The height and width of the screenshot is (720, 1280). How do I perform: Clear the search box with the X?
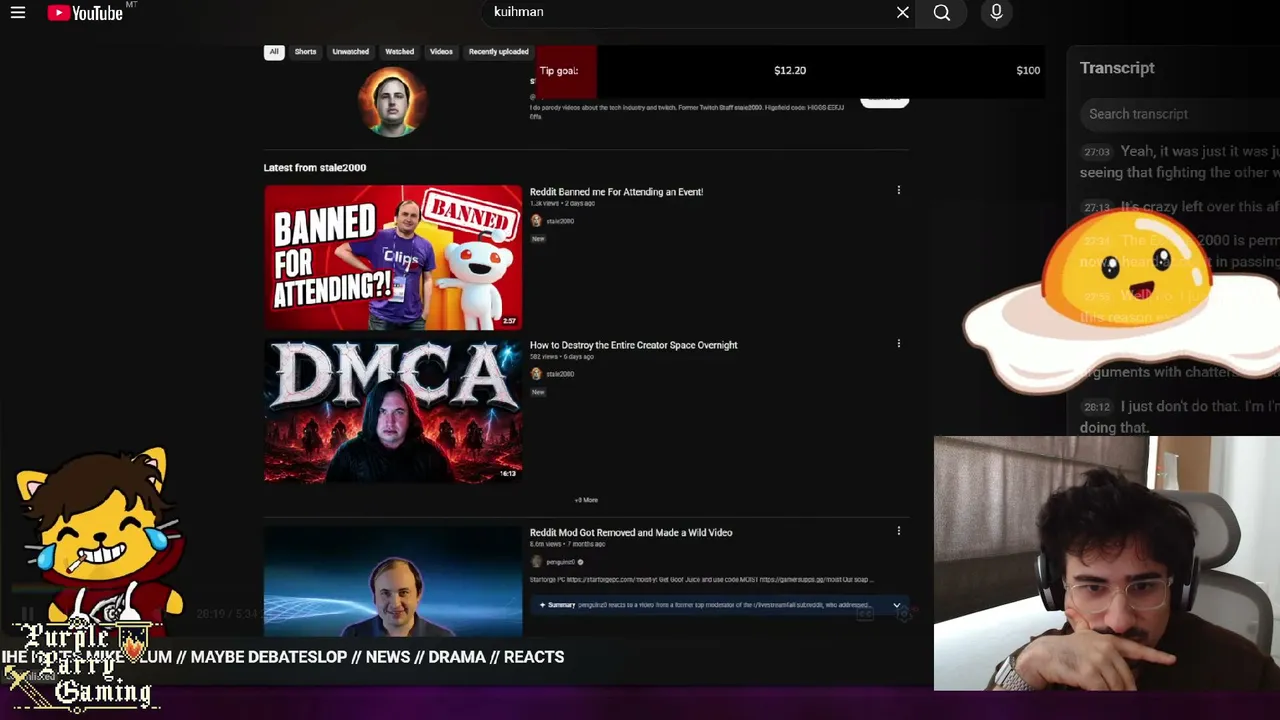coord(903,13)
